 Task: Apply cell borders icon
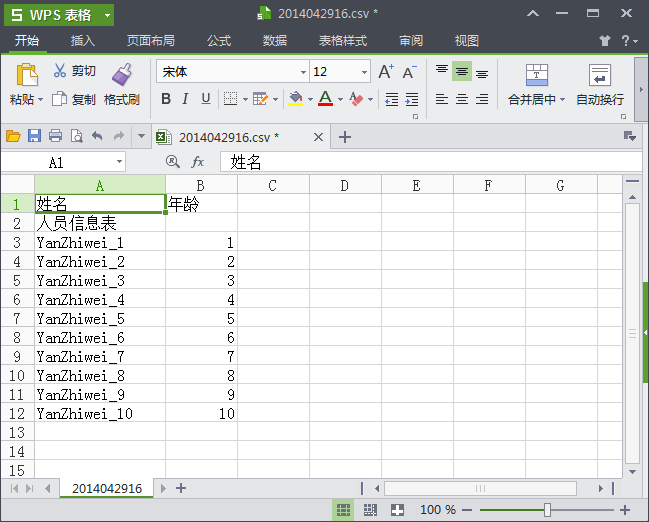(x=230, y=99)
